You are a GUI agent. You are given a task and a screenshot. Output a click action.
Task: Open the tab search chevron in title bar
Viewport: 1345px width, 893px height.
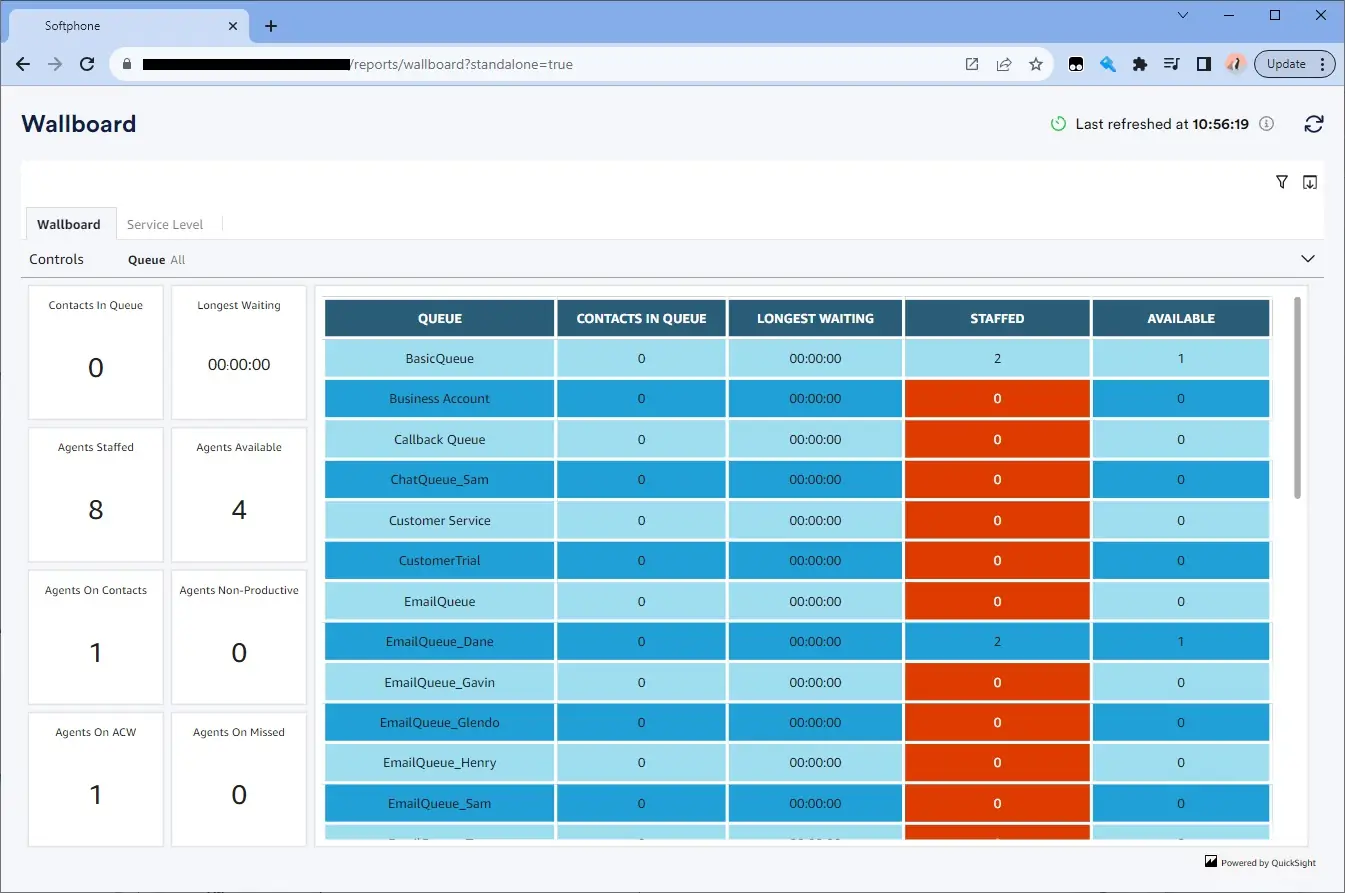[x=1183, y=15]
